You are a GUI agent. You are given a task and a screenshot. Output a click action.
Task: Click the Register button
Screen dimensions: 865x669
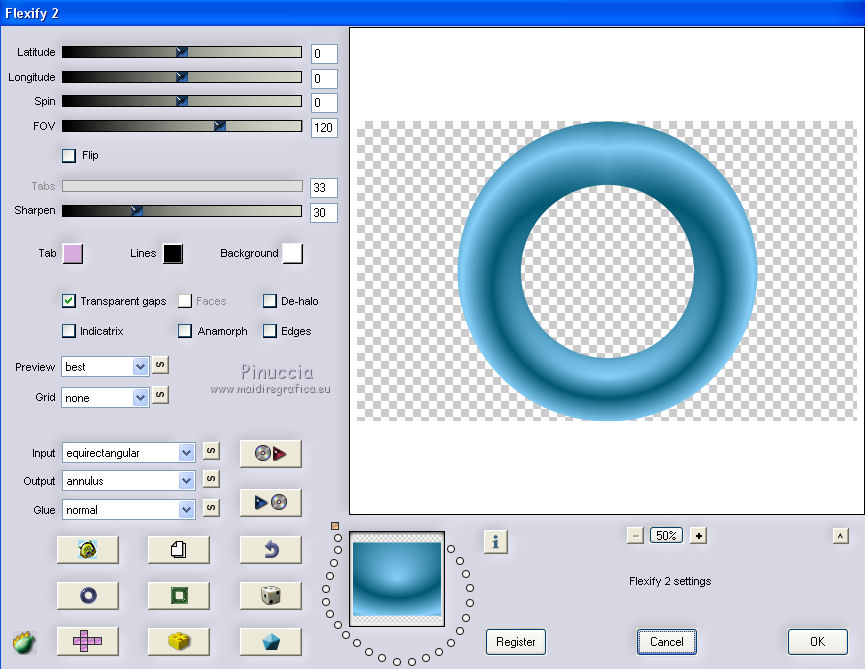click(516, 642)
